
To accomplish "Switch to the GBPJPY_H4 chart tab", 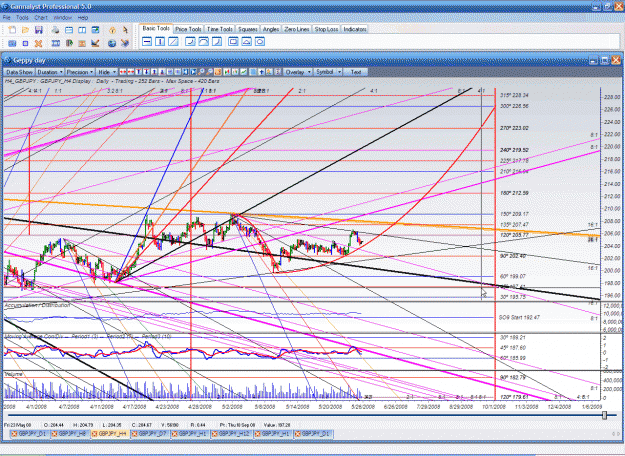I will pos(110,434).
